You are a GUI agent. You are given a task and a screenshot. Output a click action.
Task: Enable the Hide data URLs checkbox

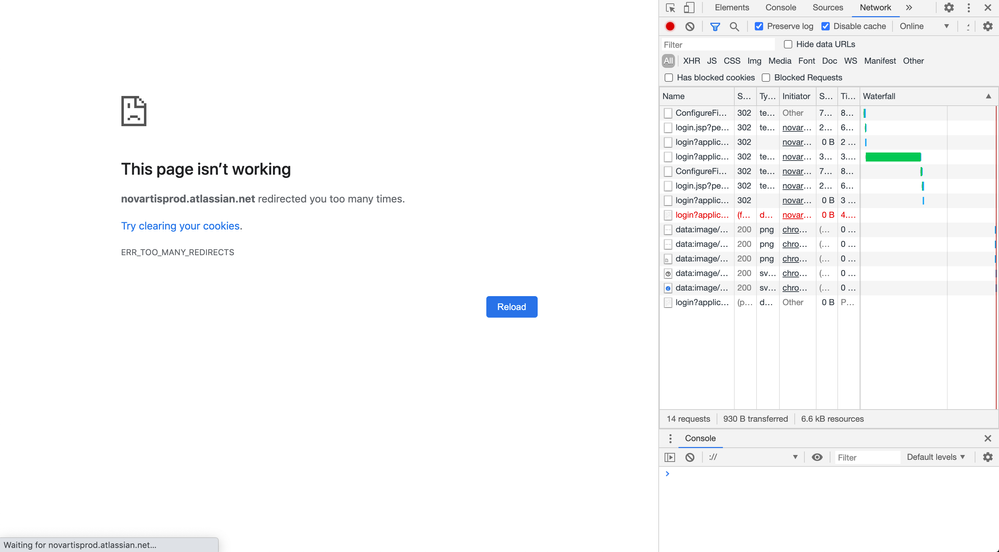pos(788,45)
